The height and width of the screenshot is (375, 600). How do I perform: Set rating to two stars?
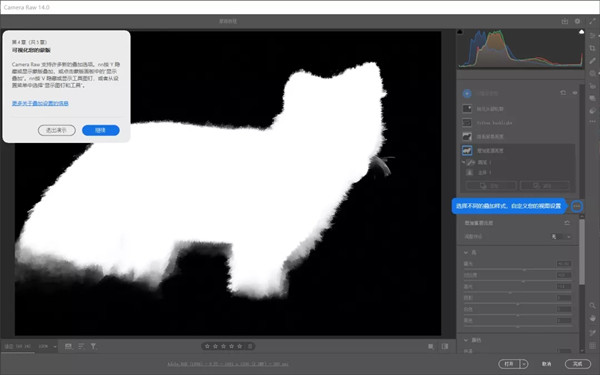coord(215,346)
